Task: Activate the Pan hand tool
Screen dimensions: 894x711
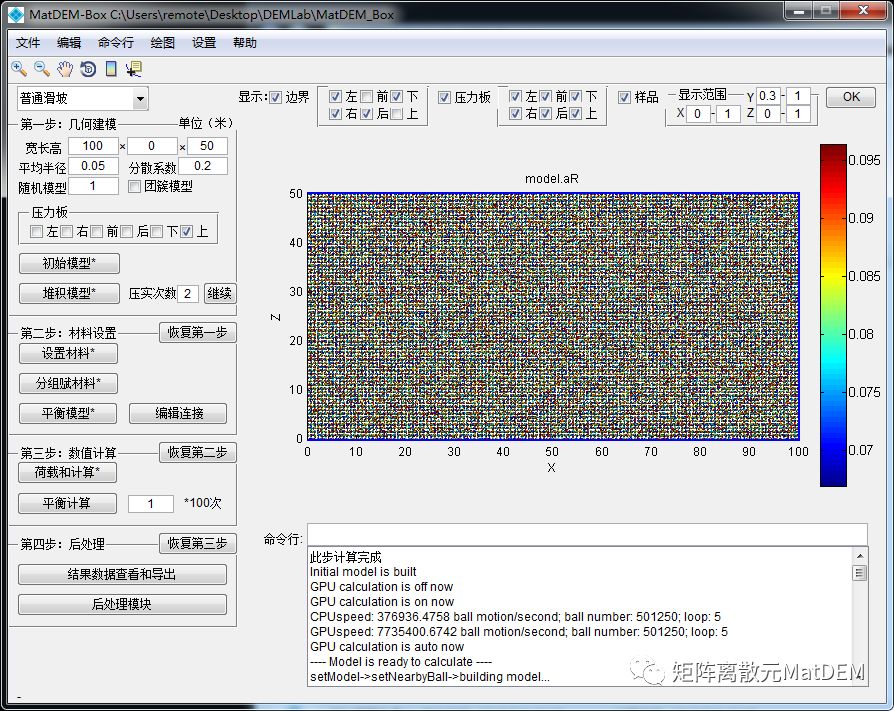Action: 65,69
